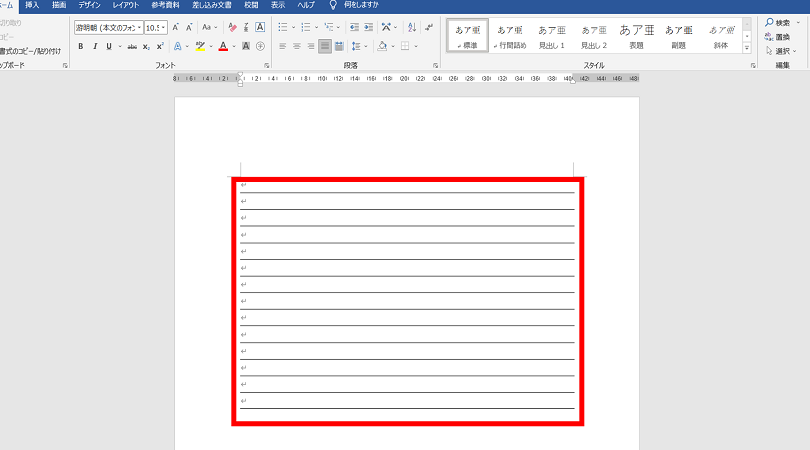The image size is (810, 450).
Task: Apply text highlight color
Action: (x=200, y=46)
